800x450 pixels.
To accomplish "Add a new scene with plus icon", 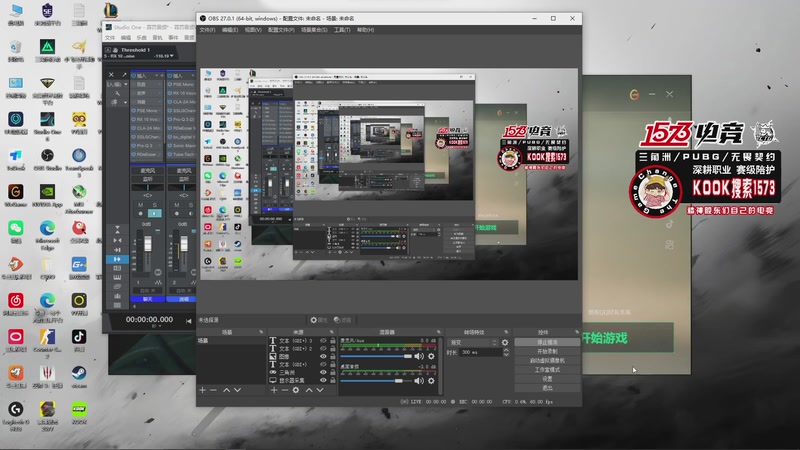I will tap(203, 390).
